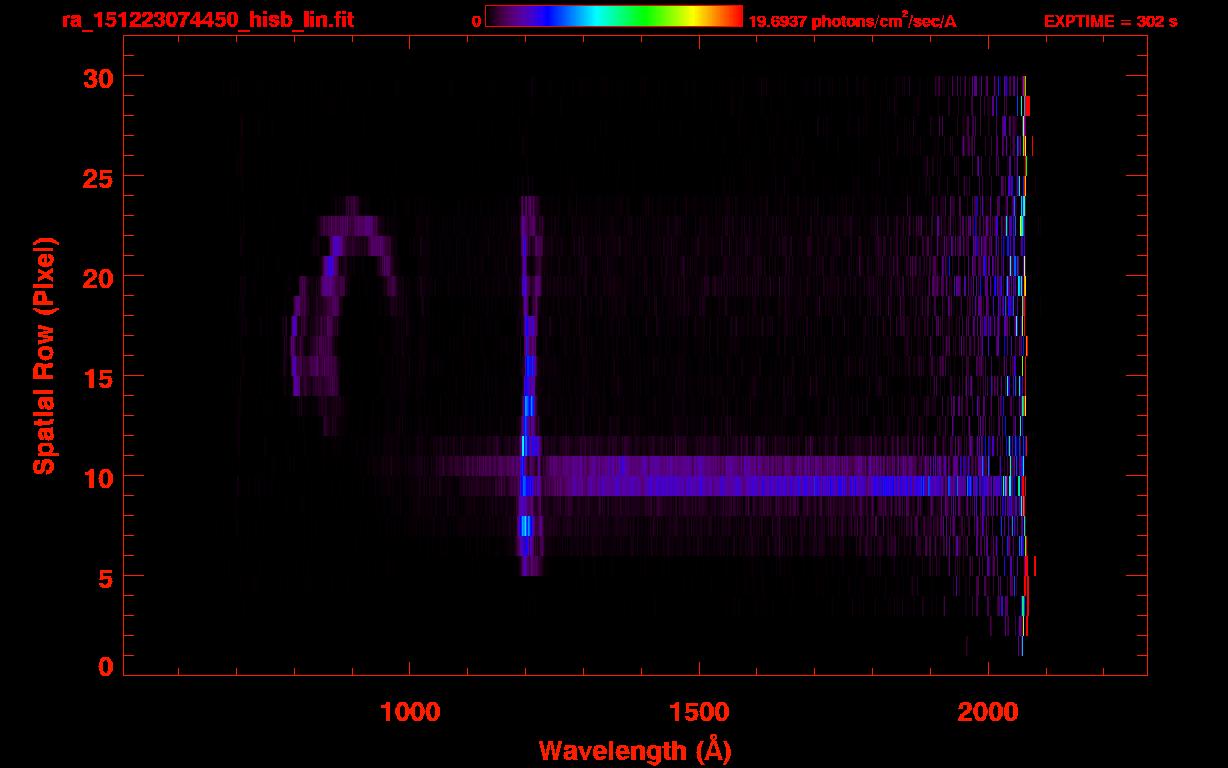
Task: Click the colorbar minimum label 0
Action: point(476,21)
